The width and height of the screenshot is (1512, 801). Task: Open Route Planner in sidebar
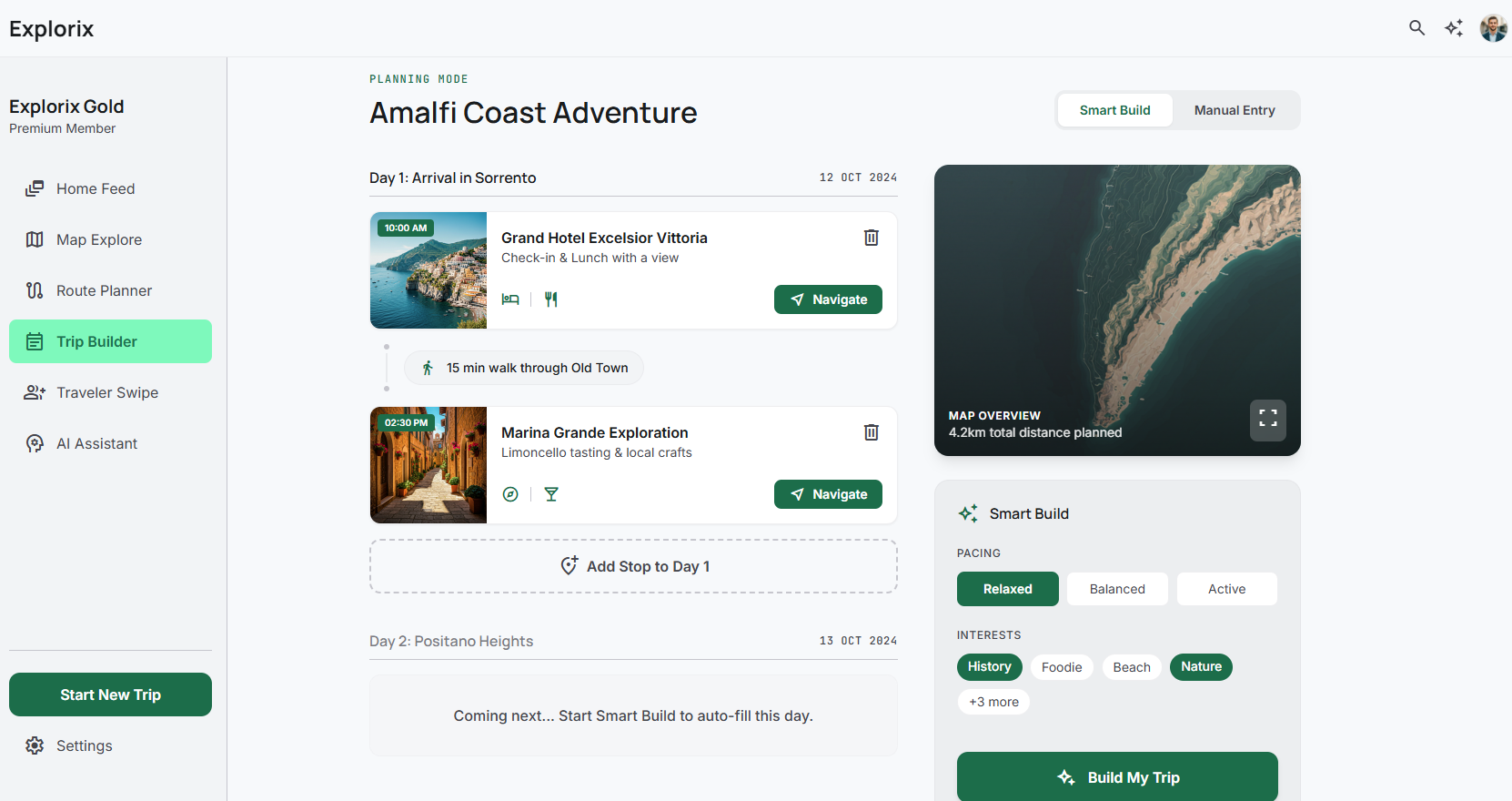point(110,290)
